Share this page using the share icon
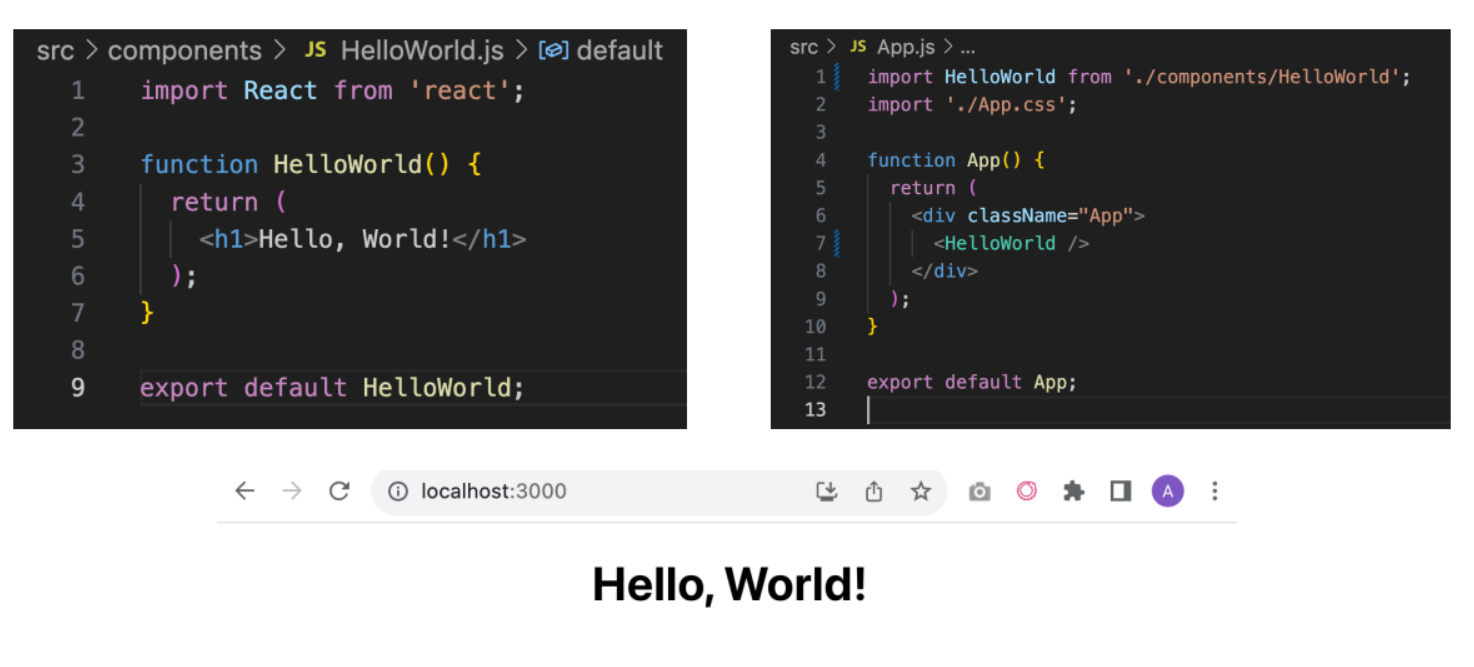Viewport: 1474px width, 667px height. point(874,491)
